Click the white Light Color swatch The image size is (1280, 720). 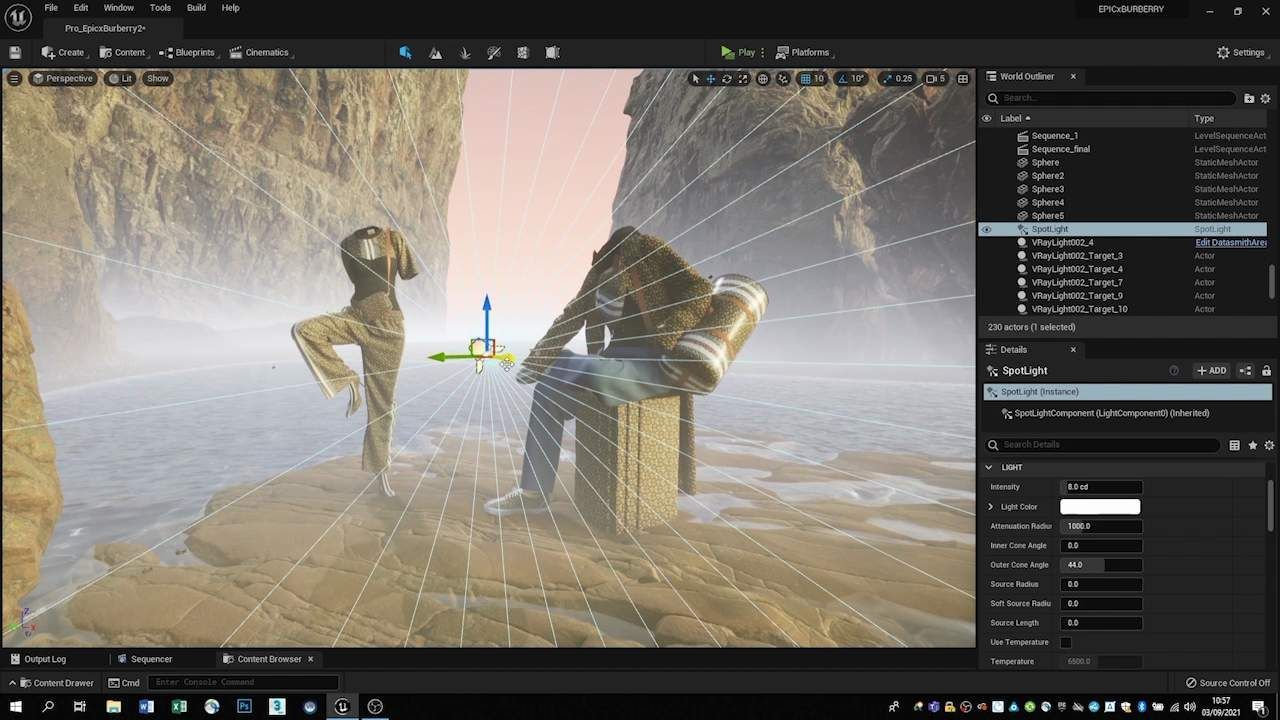point(1100,507)
